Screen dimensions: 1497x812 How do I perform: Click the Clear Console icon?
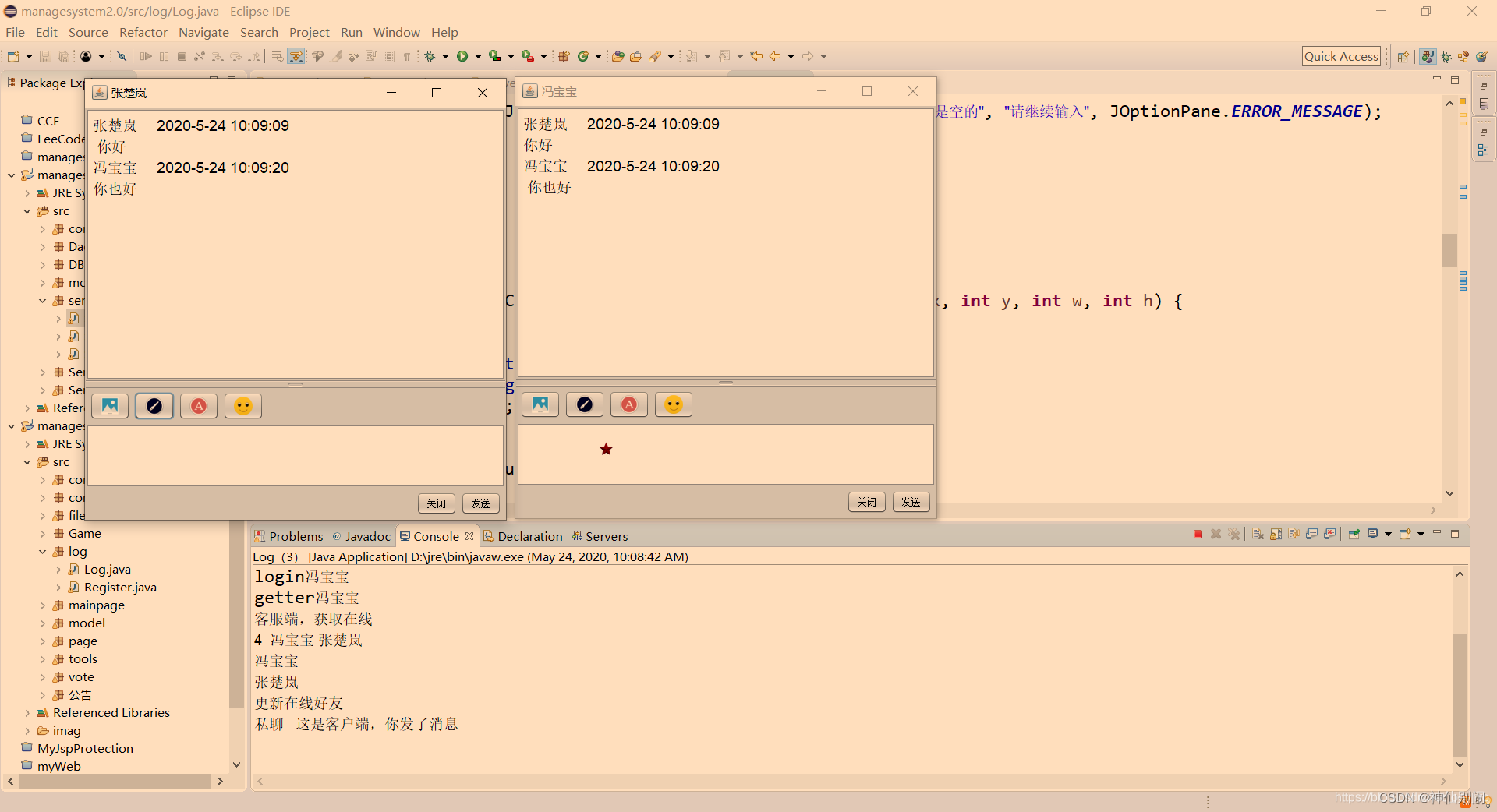click(1258, 534)
